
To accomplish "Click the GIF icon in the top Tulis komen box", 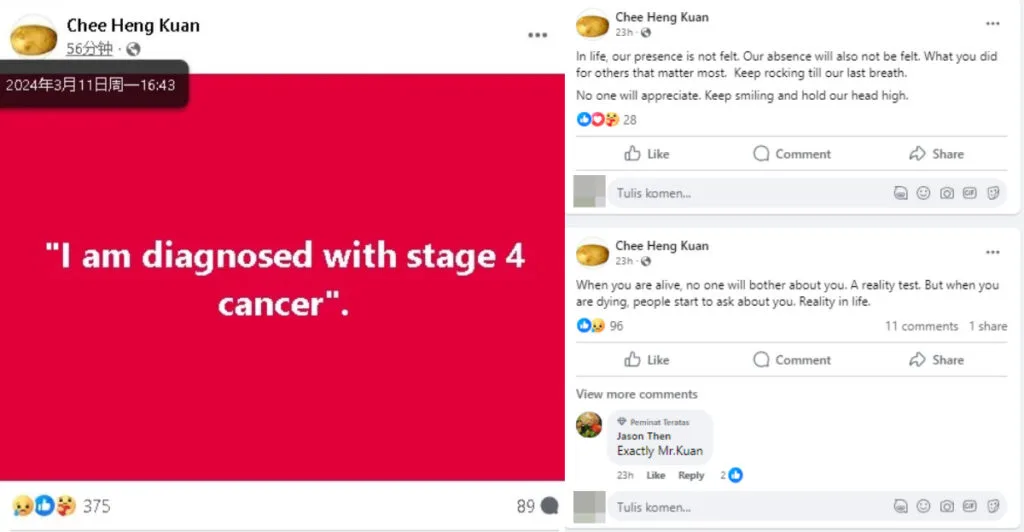I will pos(969,193).
